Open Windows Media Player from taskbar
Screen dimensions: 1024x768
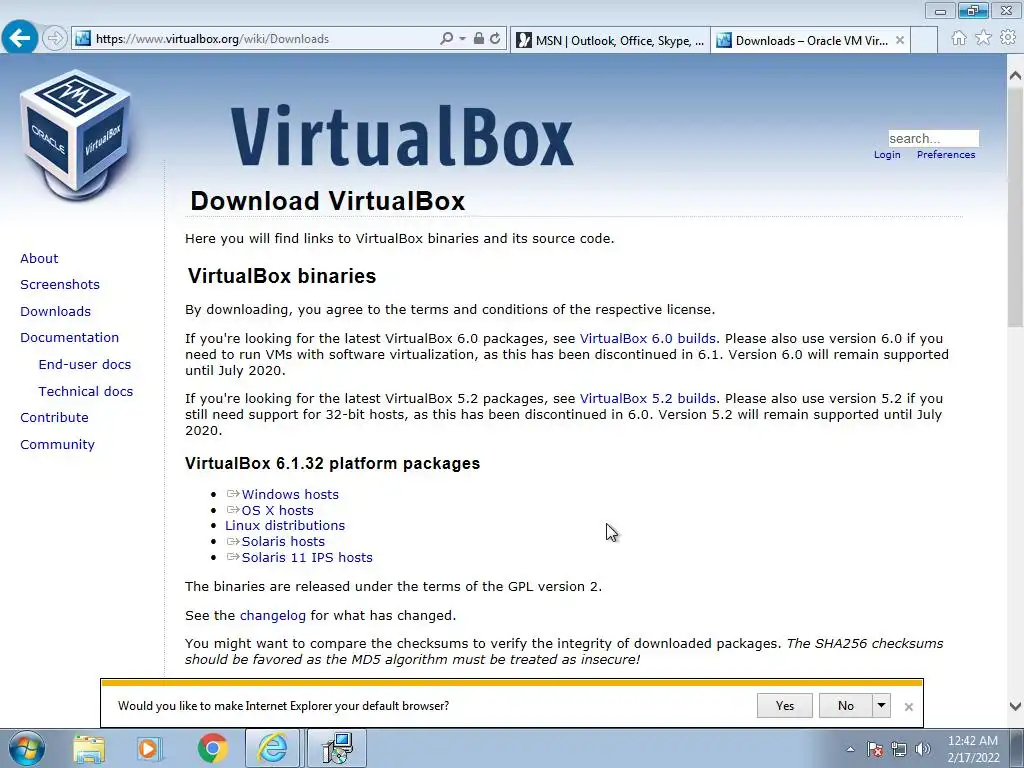tap(149, 748)
